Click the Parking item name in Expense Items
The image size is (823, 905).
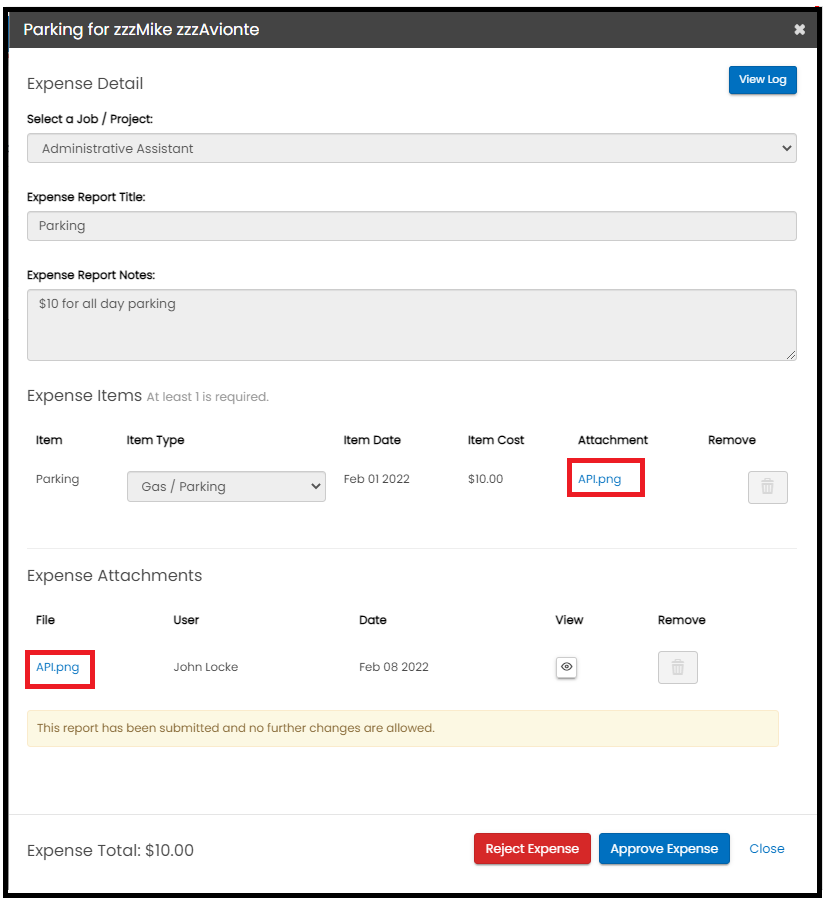click(58, 479)
